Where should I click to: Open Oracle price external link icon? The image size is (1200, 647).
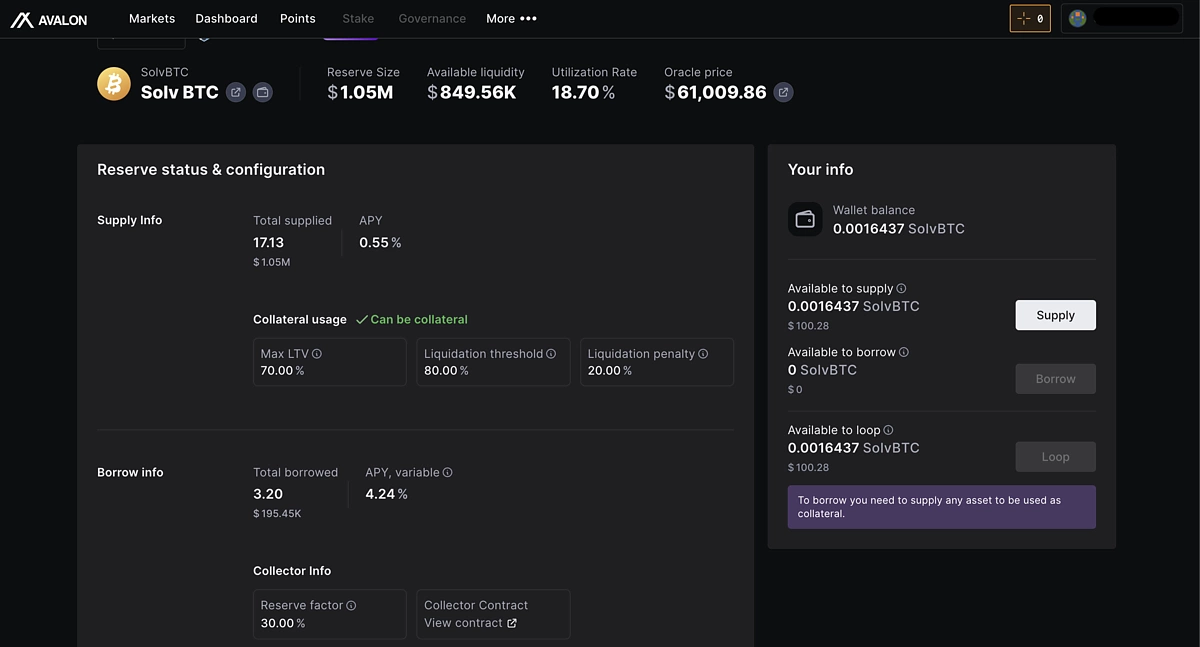[x=784, y=92]
